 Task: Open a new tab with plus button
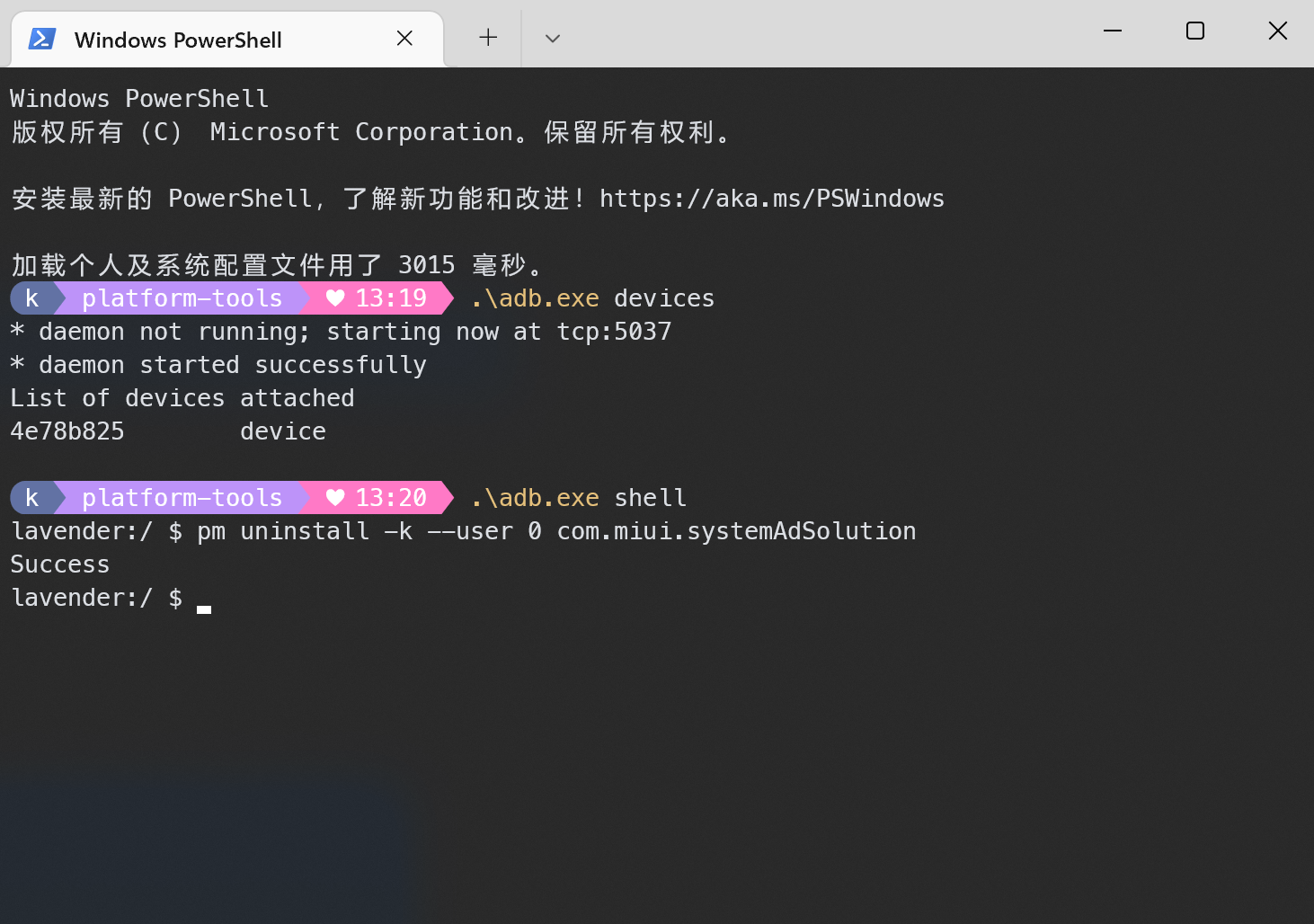488,38
